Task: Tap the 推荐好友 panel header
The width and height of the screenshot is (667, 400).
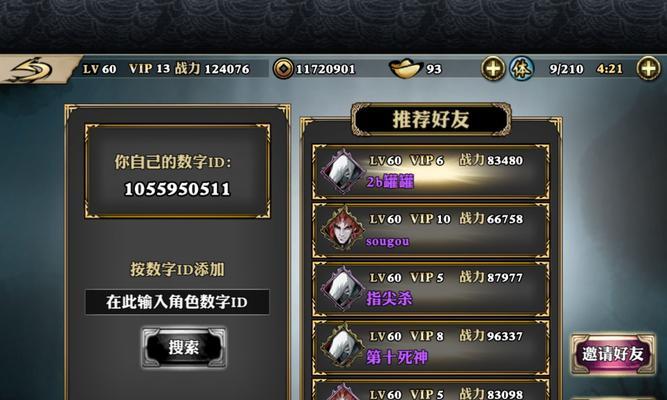Action: click(431, 120)
